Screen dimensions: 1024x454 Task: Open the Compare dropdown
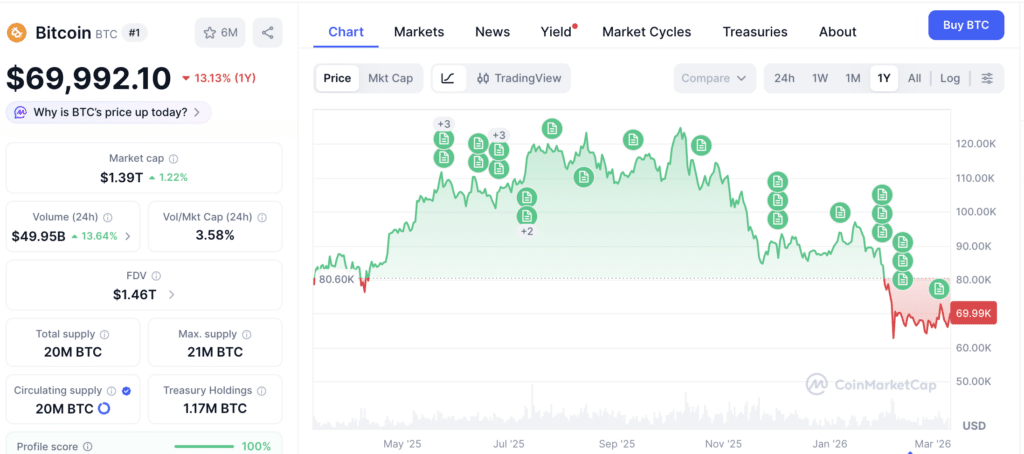click(x=714, y=78)
